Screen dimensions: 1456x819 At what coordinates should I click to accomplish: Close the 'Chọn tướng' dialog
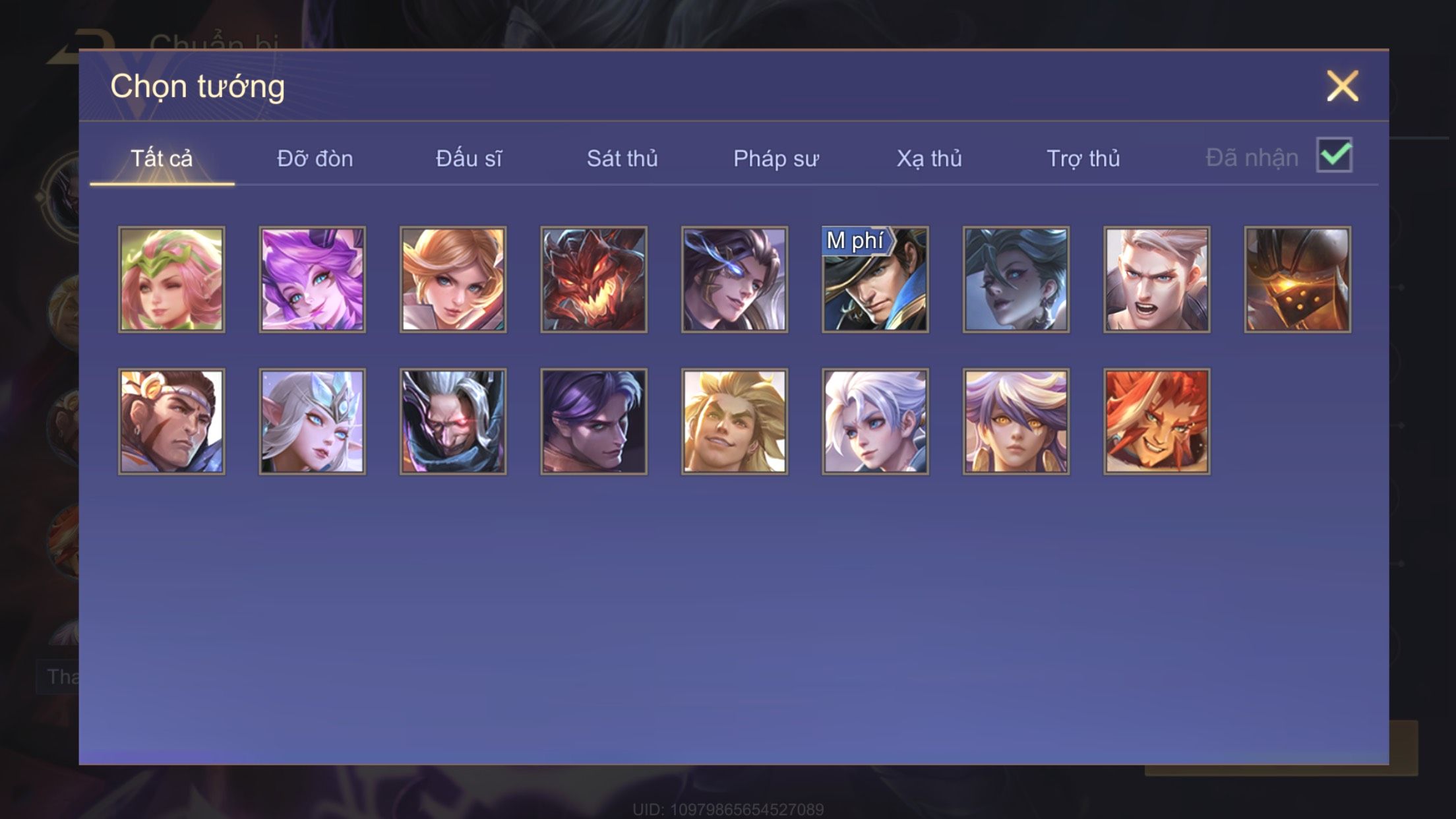(x=1343, y=86)
